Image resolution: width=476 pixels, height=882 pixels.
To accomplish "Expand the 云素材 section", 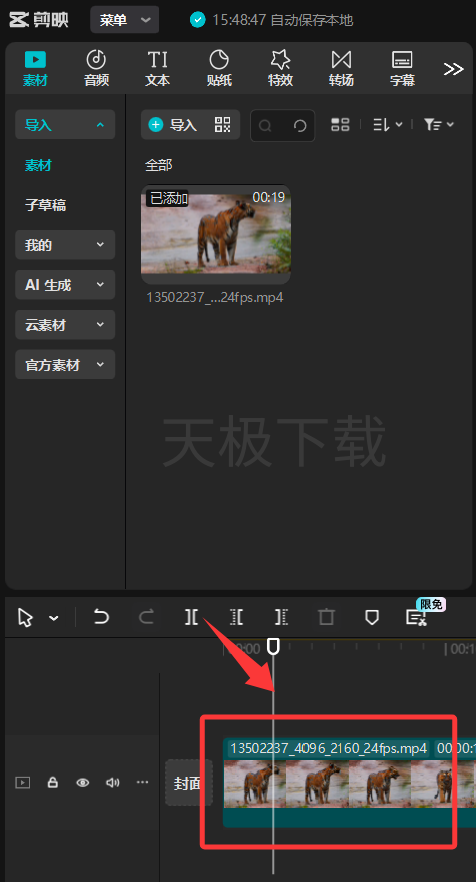I will pyautogui.click(x=65, y=325).
